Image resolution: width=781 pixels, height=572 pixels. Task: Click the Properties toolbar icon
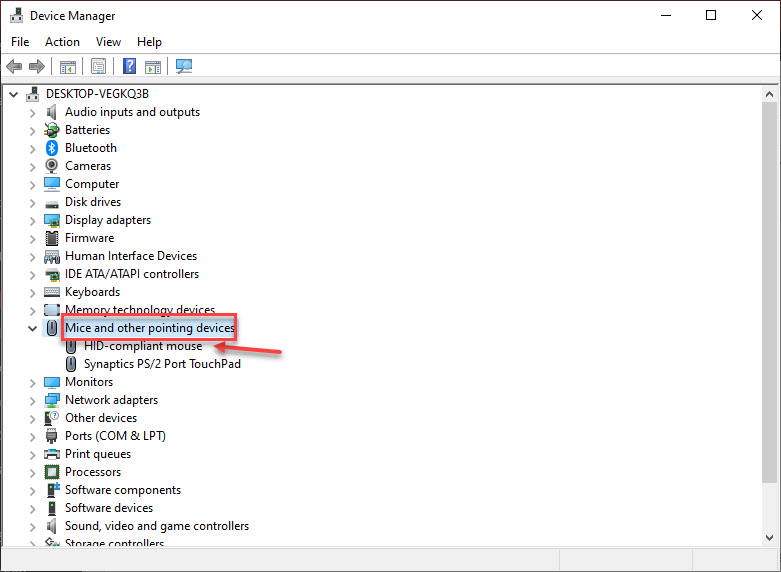coord(99,67)
